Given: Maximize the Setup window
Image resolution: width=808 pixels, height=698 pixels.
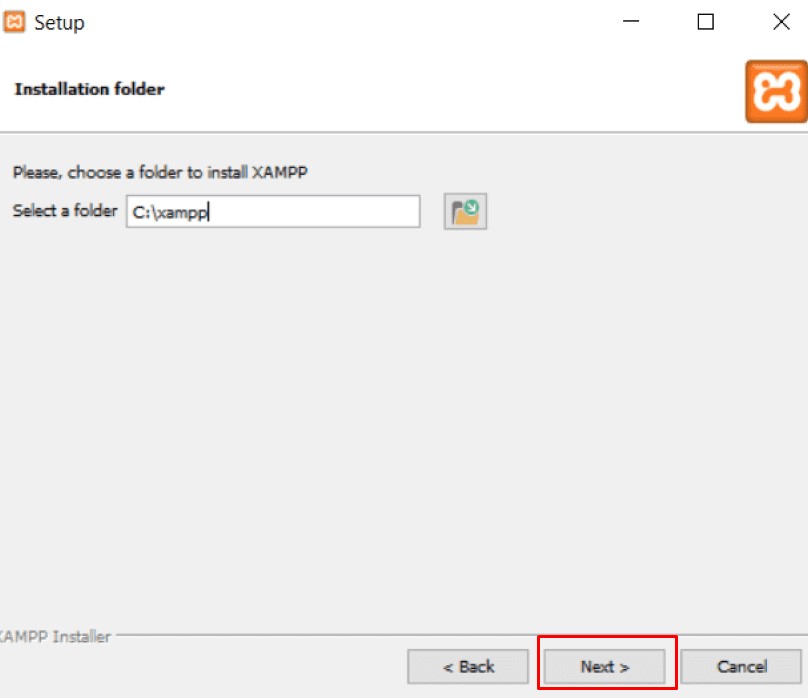Looking at the screenshot, I should click(x=705, y=22).
